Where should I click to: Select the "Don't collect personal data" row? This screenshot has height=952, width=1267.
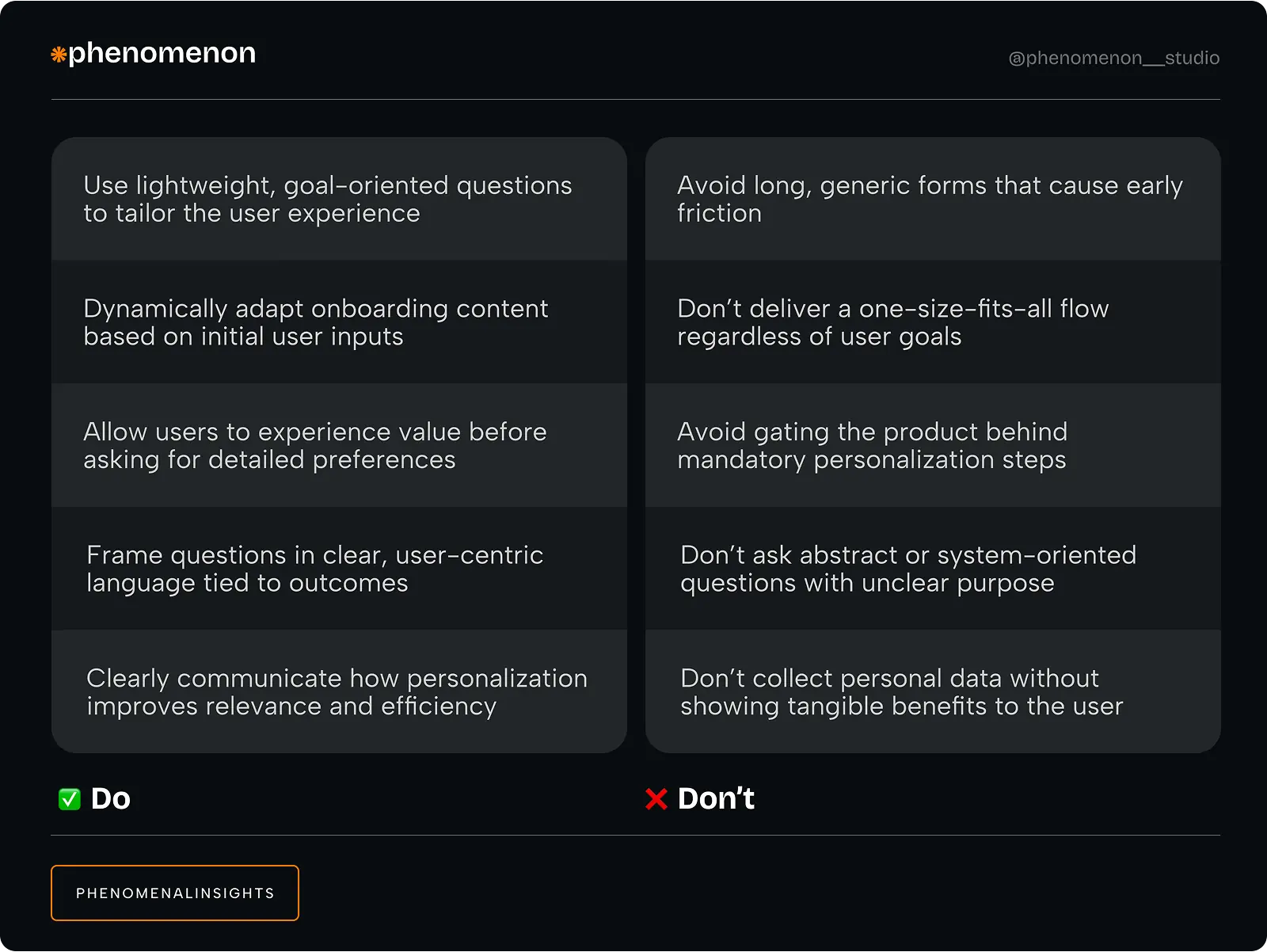[933, 691]
